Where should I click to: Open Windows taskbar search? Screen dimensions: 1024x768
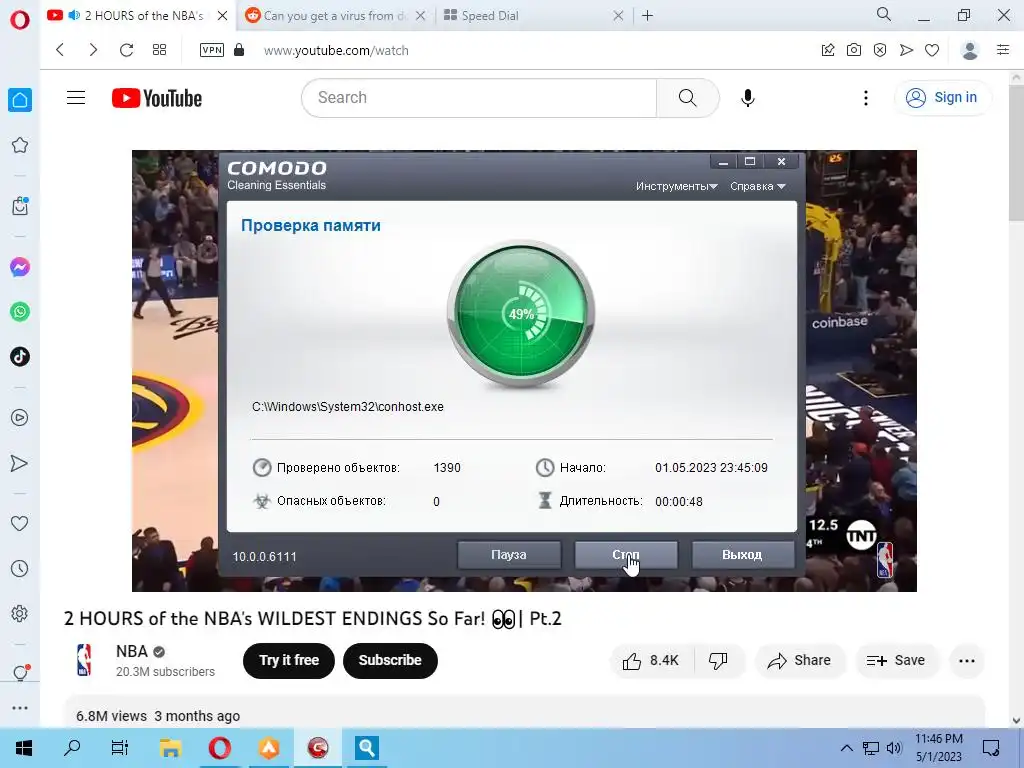tap(72, 748)
